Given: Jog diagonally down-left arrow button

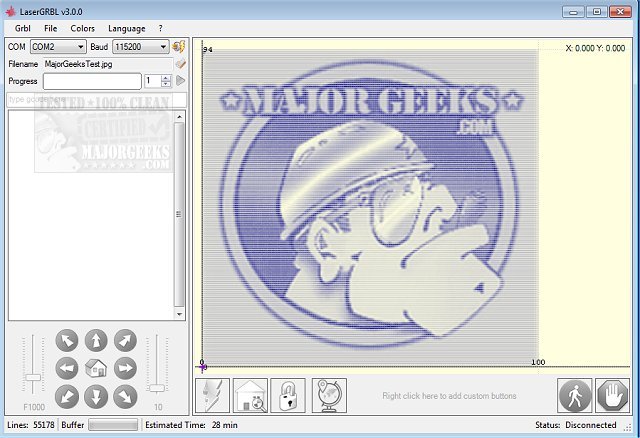Looking at the screenshot, I should click(x=67, y=396).
